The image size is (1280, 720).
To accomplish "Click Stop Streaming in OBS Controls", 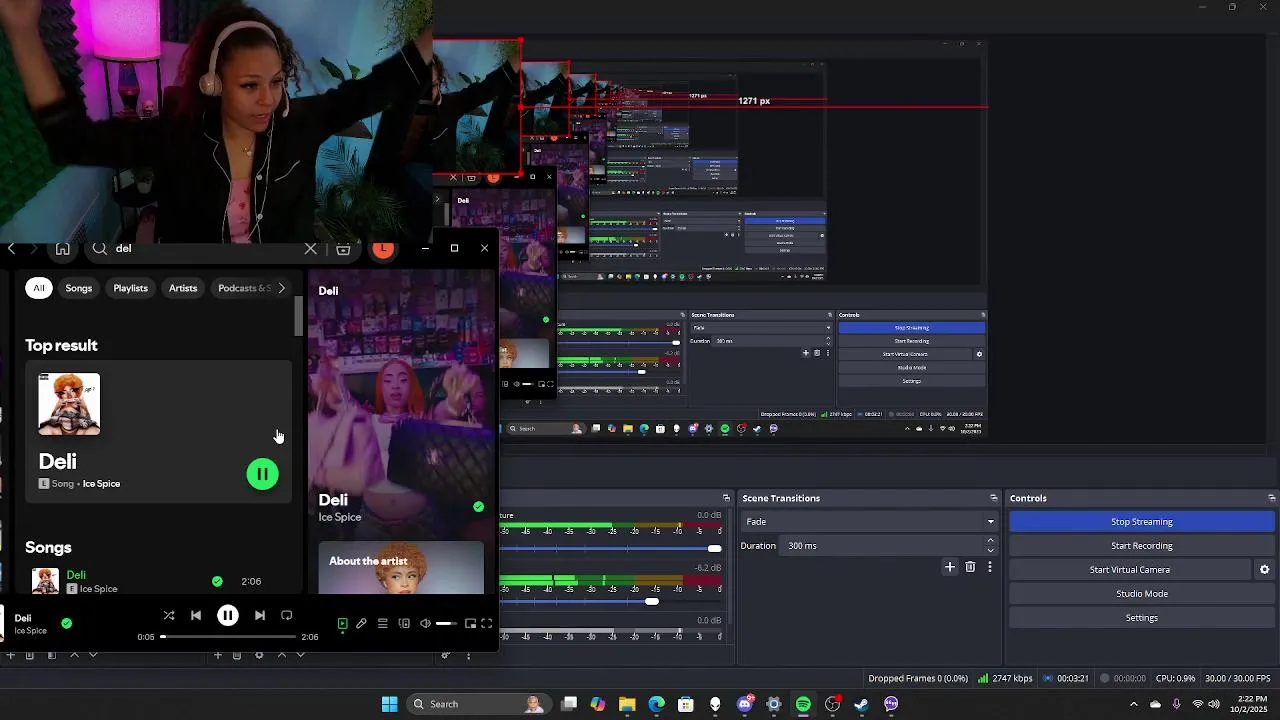I will pyautogui.click(x=1141, y=522).
